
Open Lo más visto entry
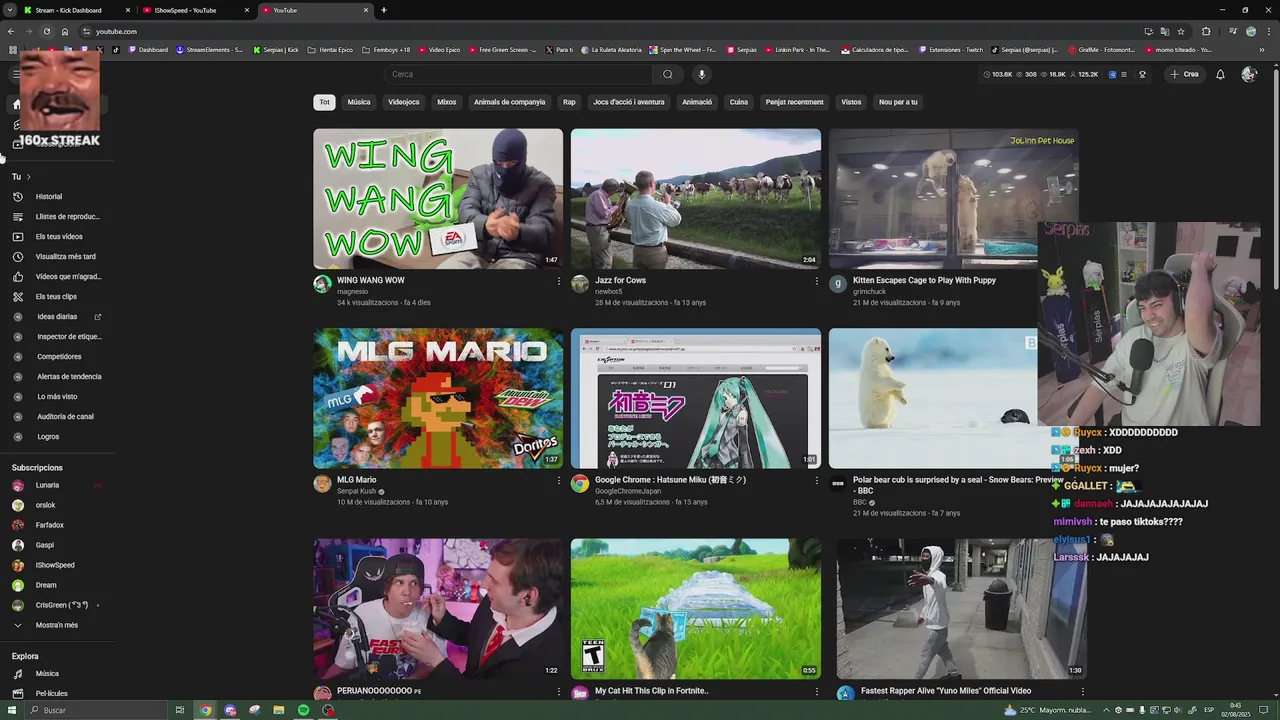[57, 397]
